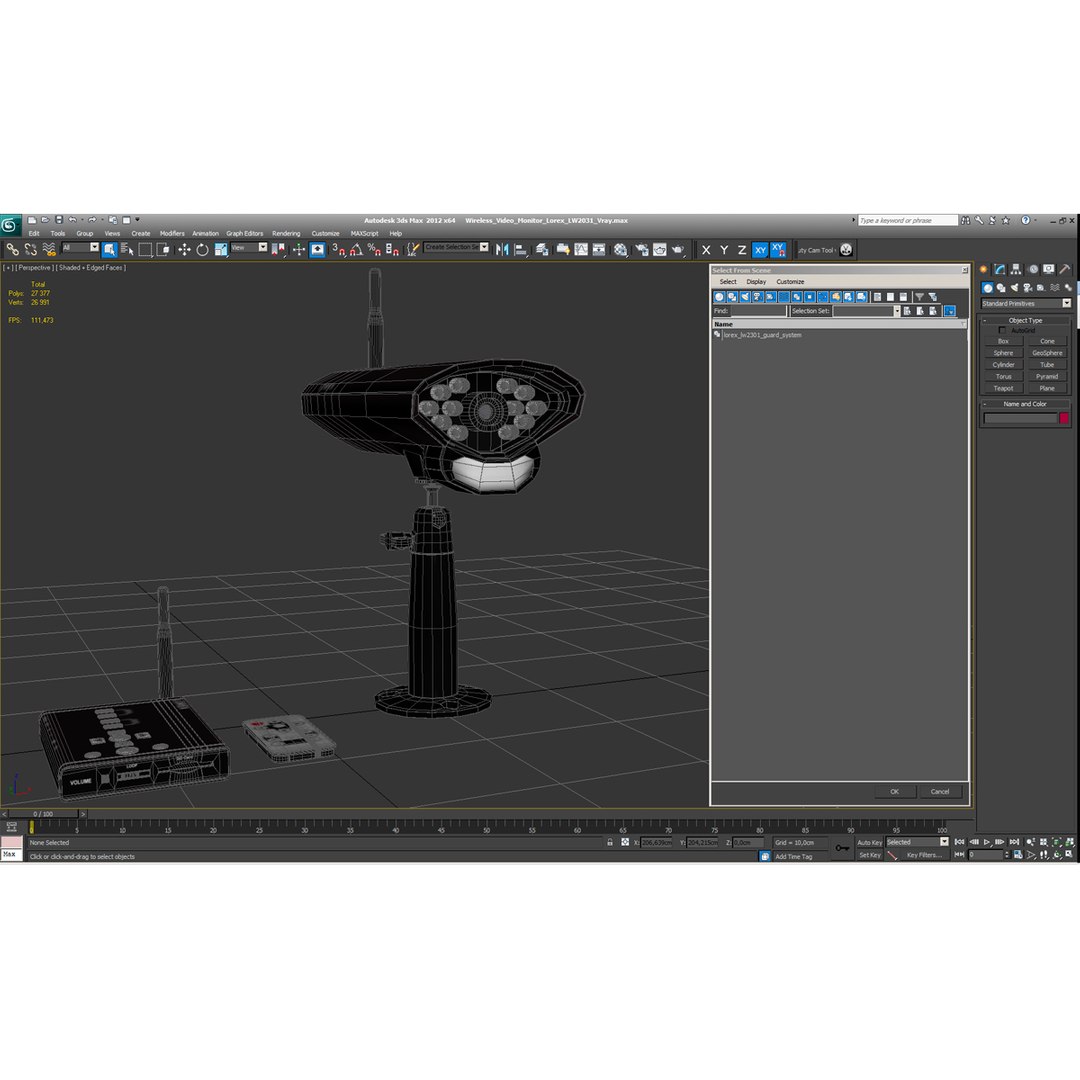Screen dimensions: 1080x1080
Task: Click OK in Select From Scene
Action: pos(894,791)
